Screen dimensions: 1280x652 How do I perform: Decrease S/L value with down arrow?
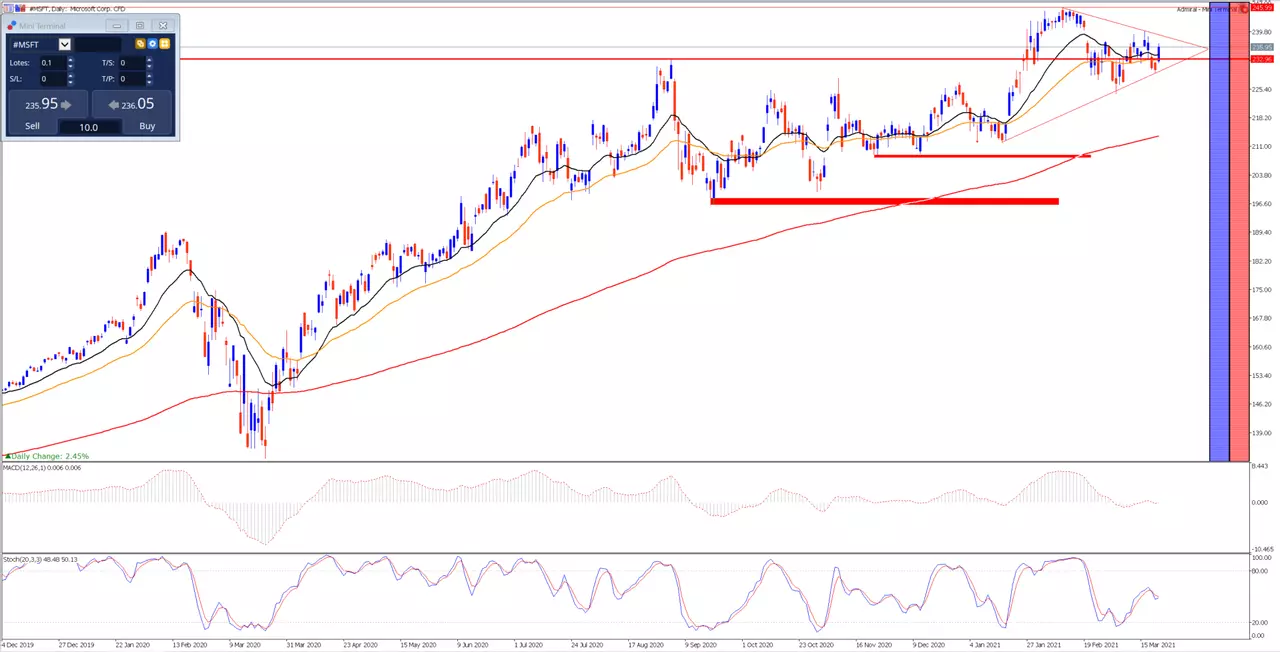(x=70, y=82)
